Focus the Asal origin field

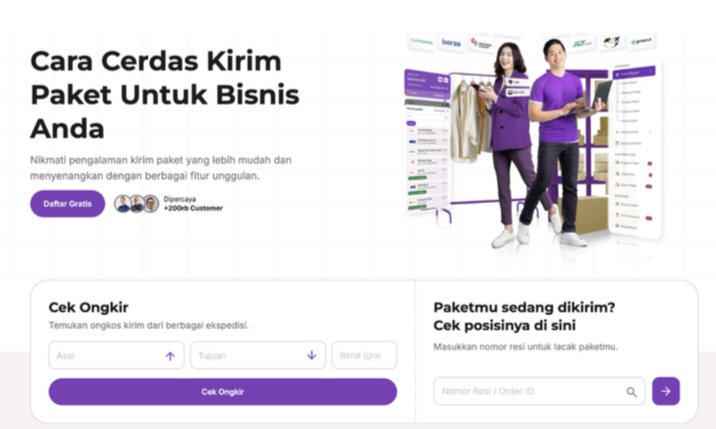click(116, 355)
